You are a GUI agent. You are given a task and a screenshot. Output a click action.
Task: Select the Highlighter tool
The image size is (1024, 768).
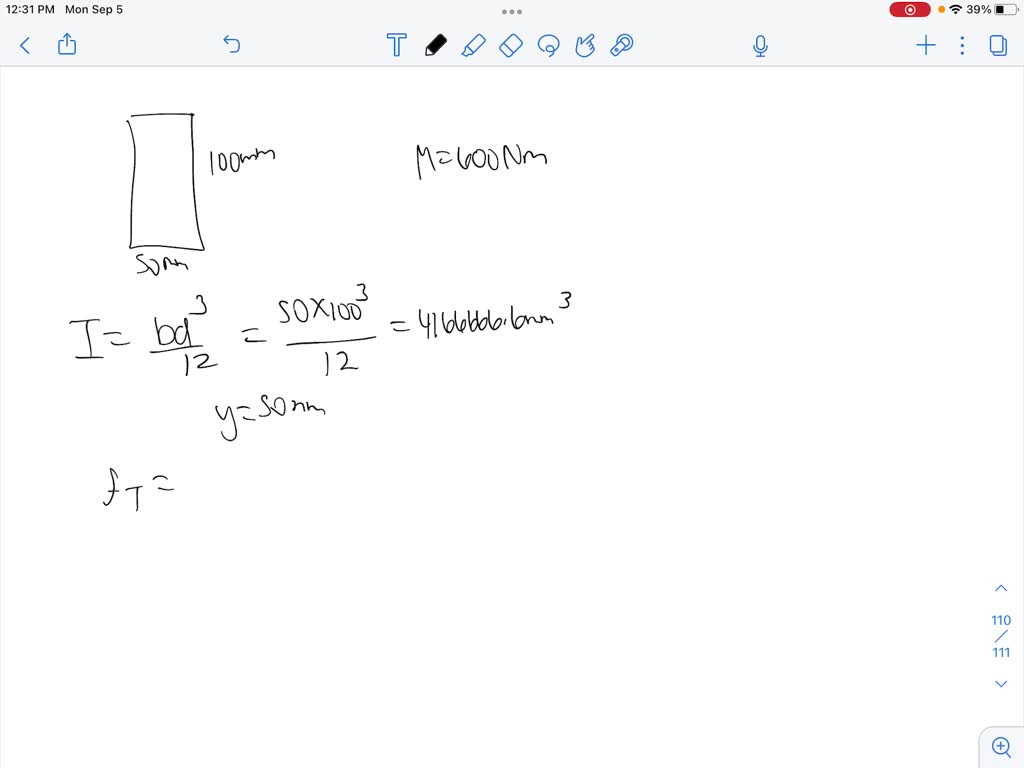click(474, 45)
